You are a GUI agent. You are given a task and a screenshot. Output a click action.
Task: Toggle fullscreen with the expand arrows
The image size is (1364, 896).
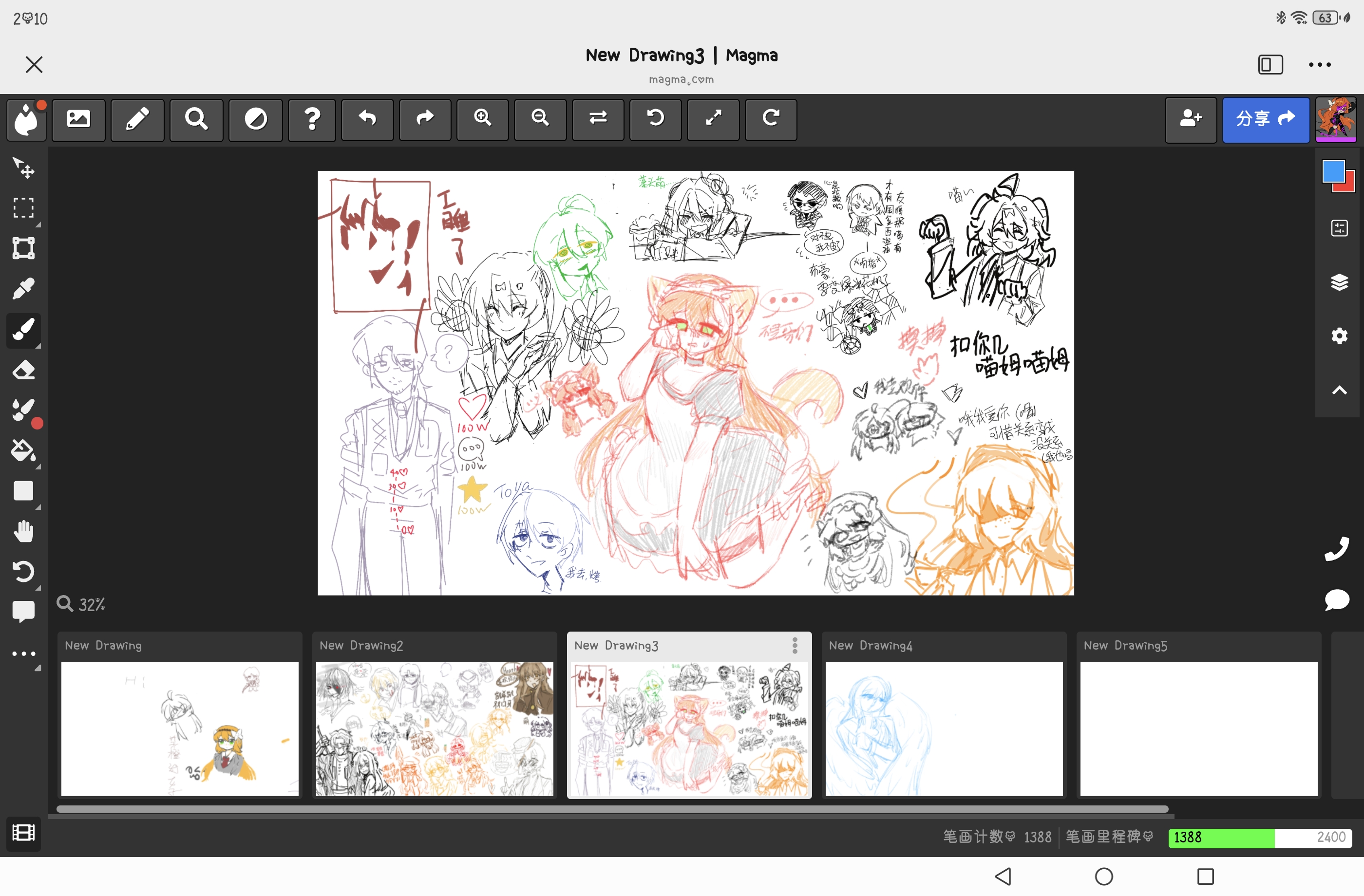pos(713,119)
